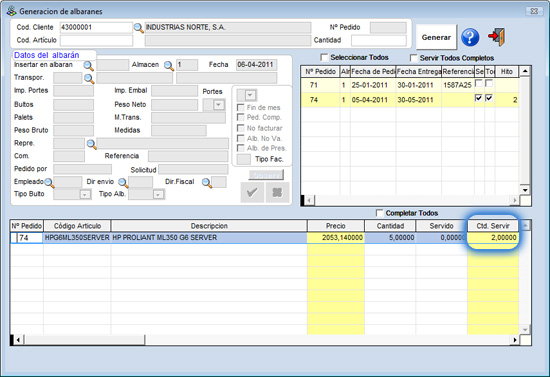The width and height of the screenshot is (550, 377).
Task: Click the Código Articulo column header
Action: (x=77, y=226)
